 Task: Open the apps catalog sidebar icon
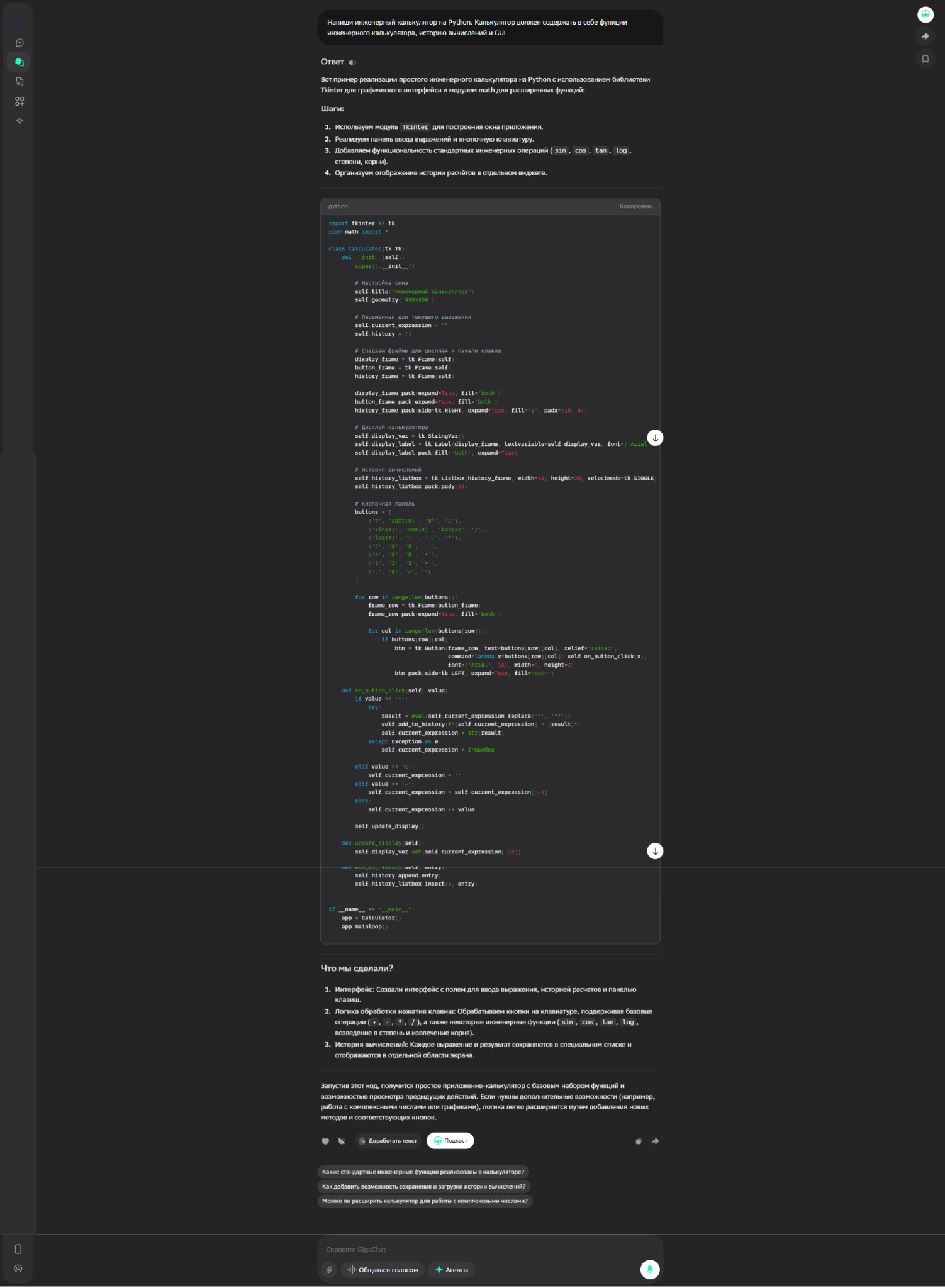(20, 101)
